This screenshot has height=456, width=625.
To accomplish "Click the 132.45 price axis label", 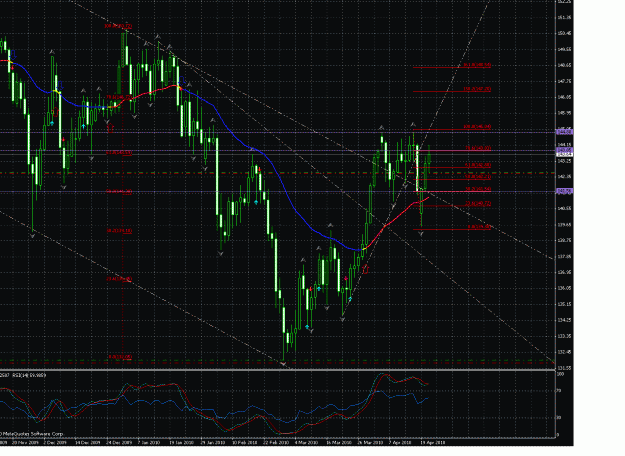I will click(x=565, y=352).
